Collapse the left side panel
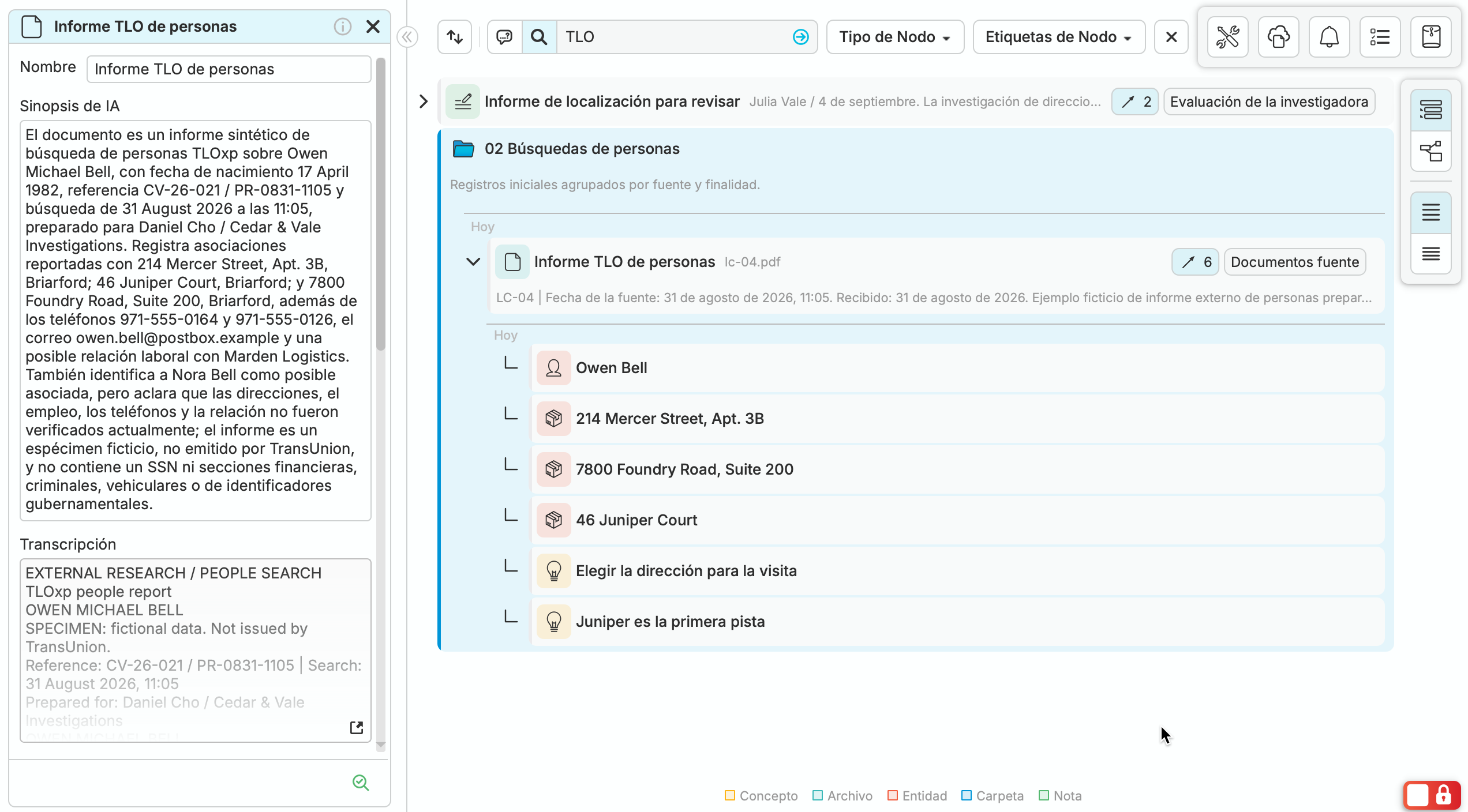Viewport: 1468px width, 812px height. coord(407,37)
